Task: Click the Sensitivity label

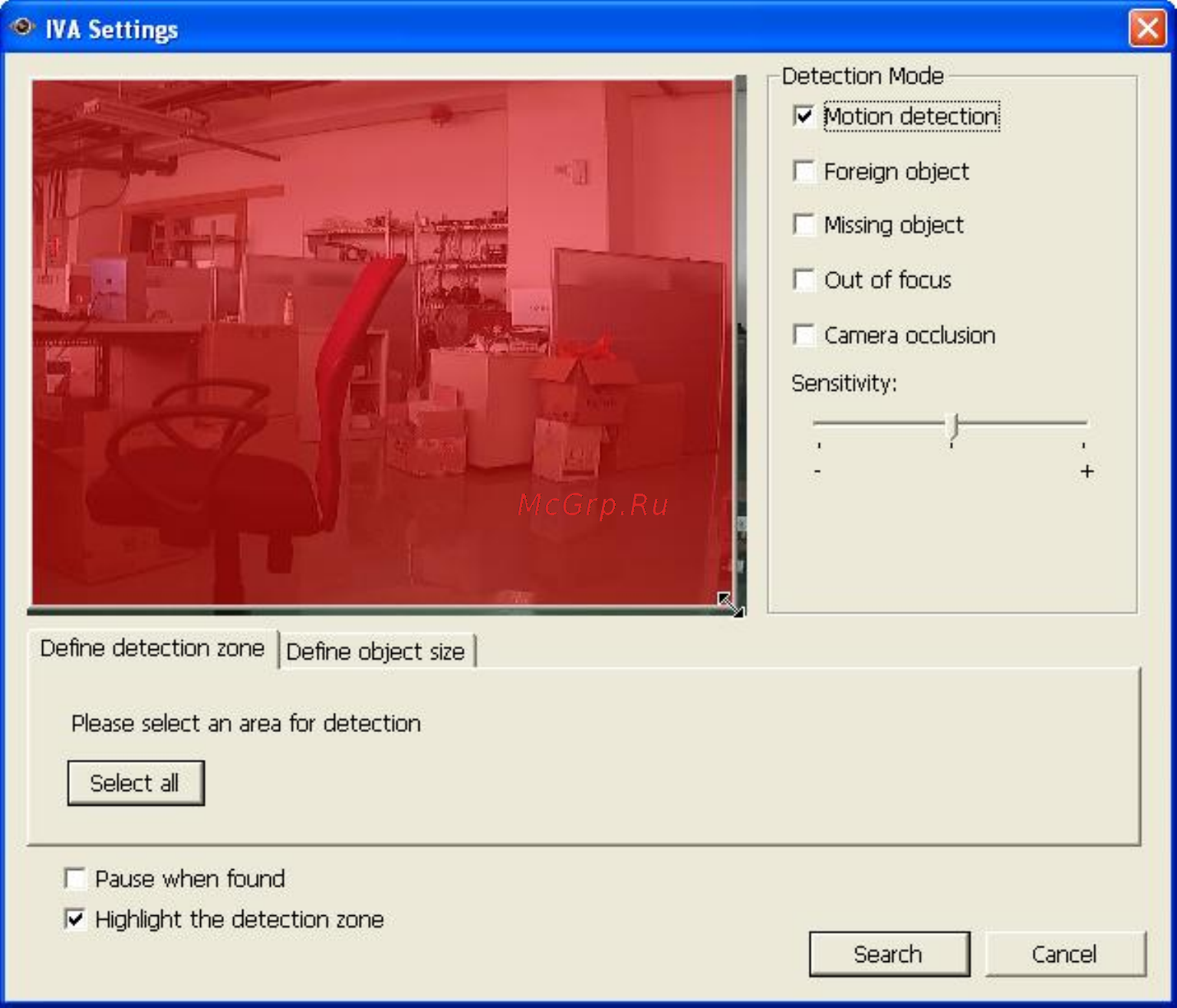Action: 843,383
